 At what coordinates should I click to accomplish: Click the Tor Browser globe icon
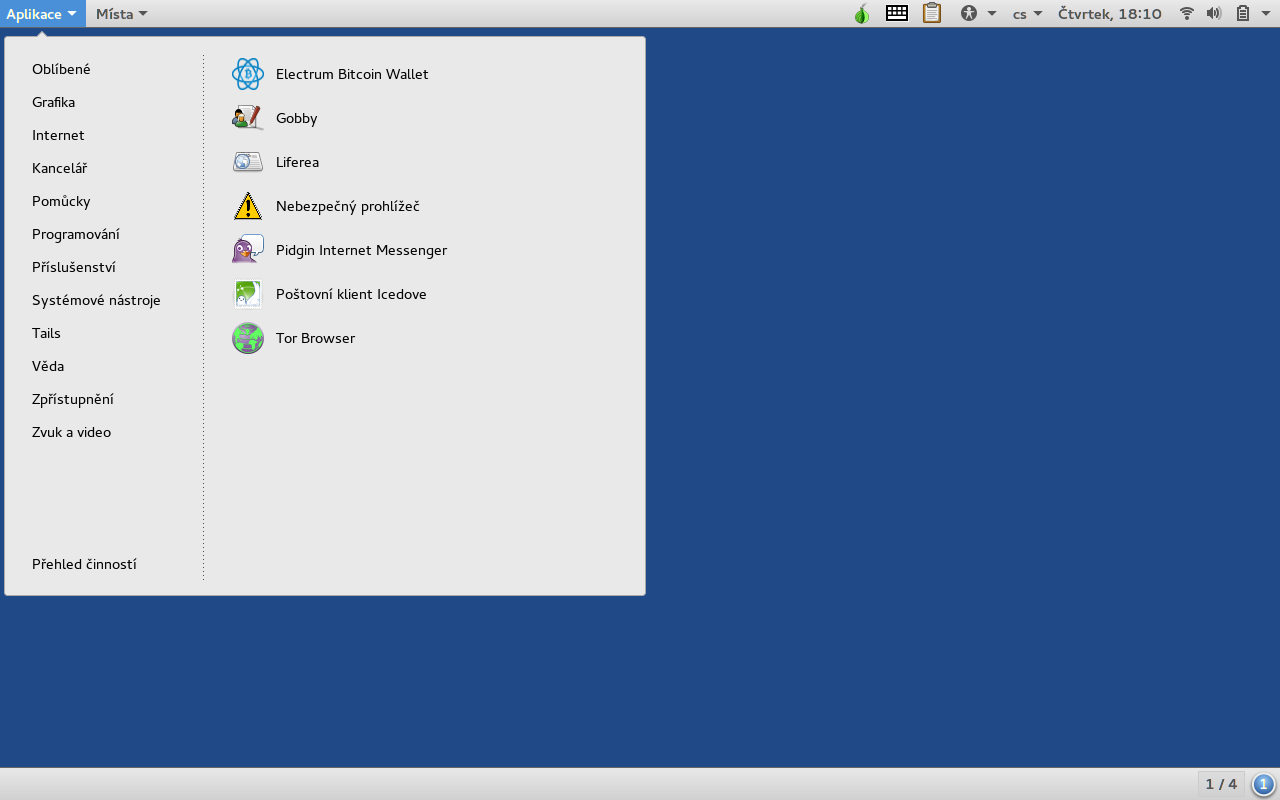pos(248,338)
